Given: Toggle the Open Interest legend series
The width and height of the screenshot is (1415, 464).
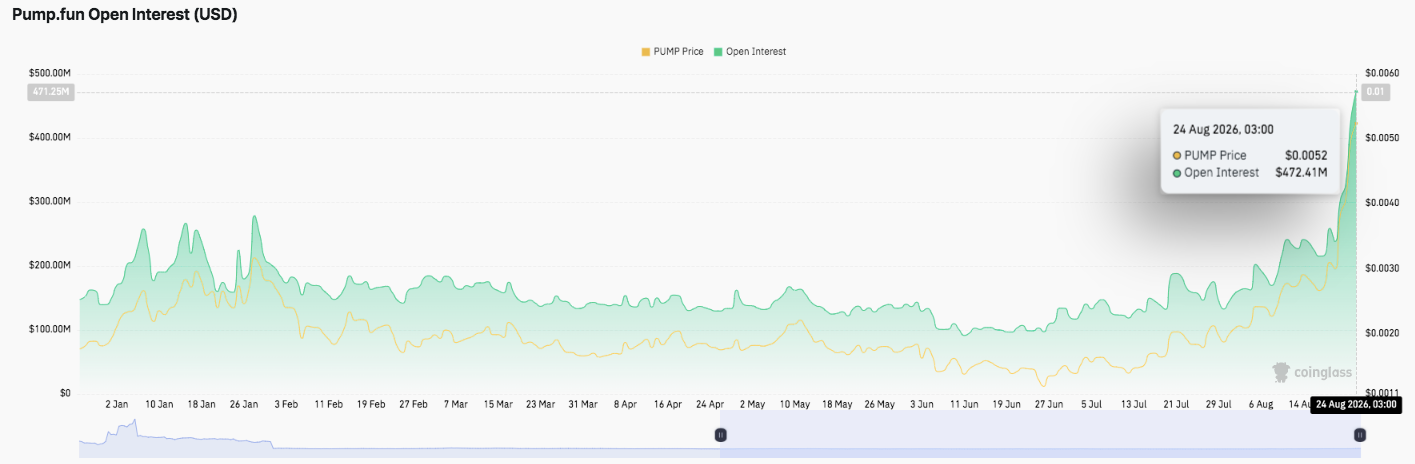Looking at the screenshot, I should (x=749, y=51).
